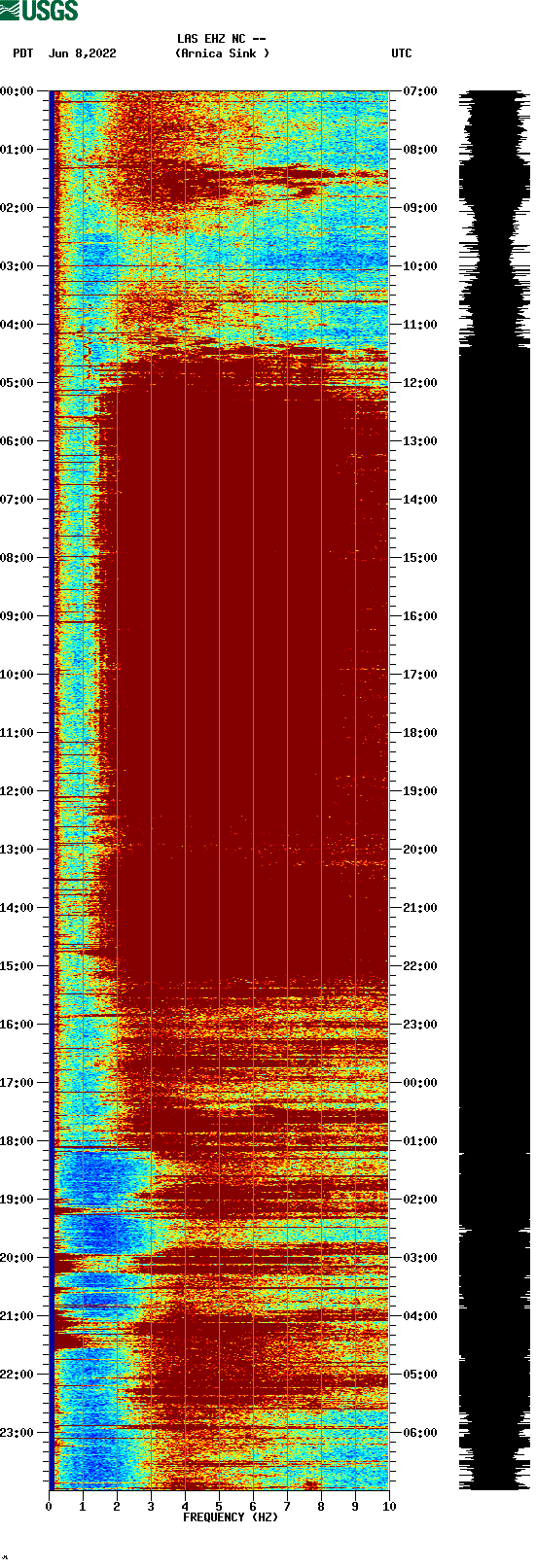537x1568 pixels.
Task: Click the '02:00' UTC time label
Action: tap(420, 1200)
